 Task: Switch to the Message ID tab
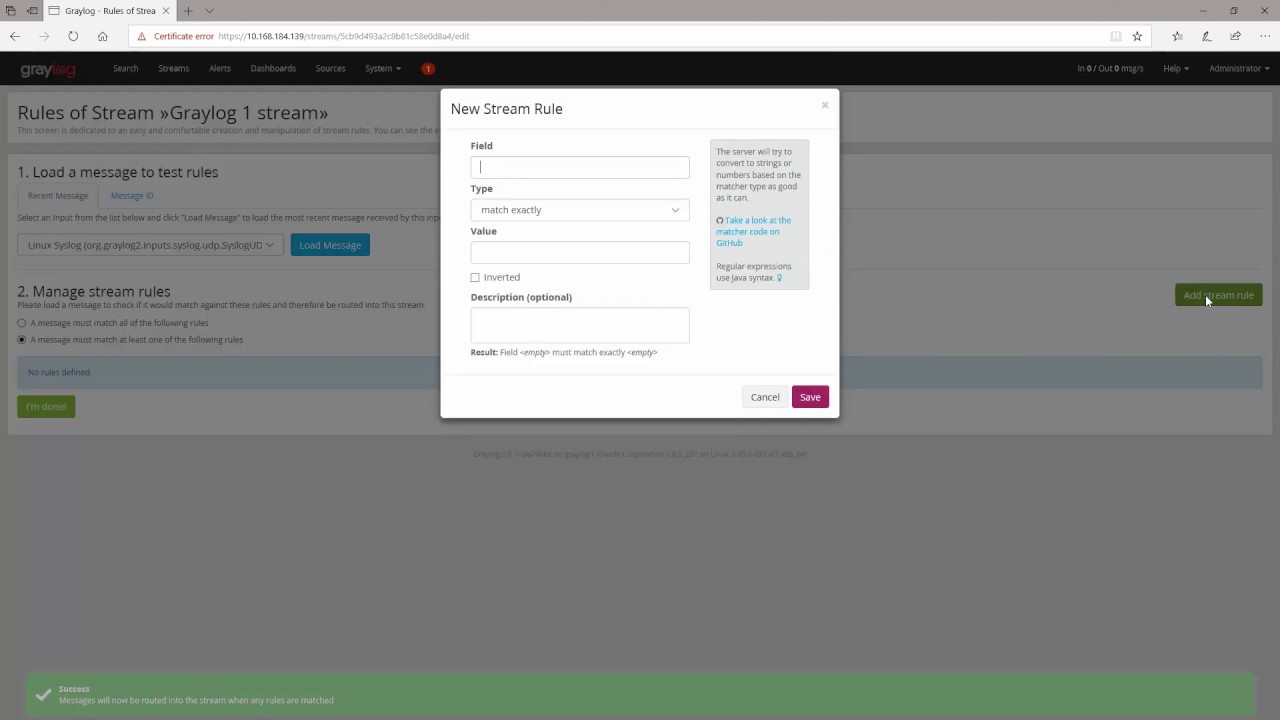coord(132,196)
